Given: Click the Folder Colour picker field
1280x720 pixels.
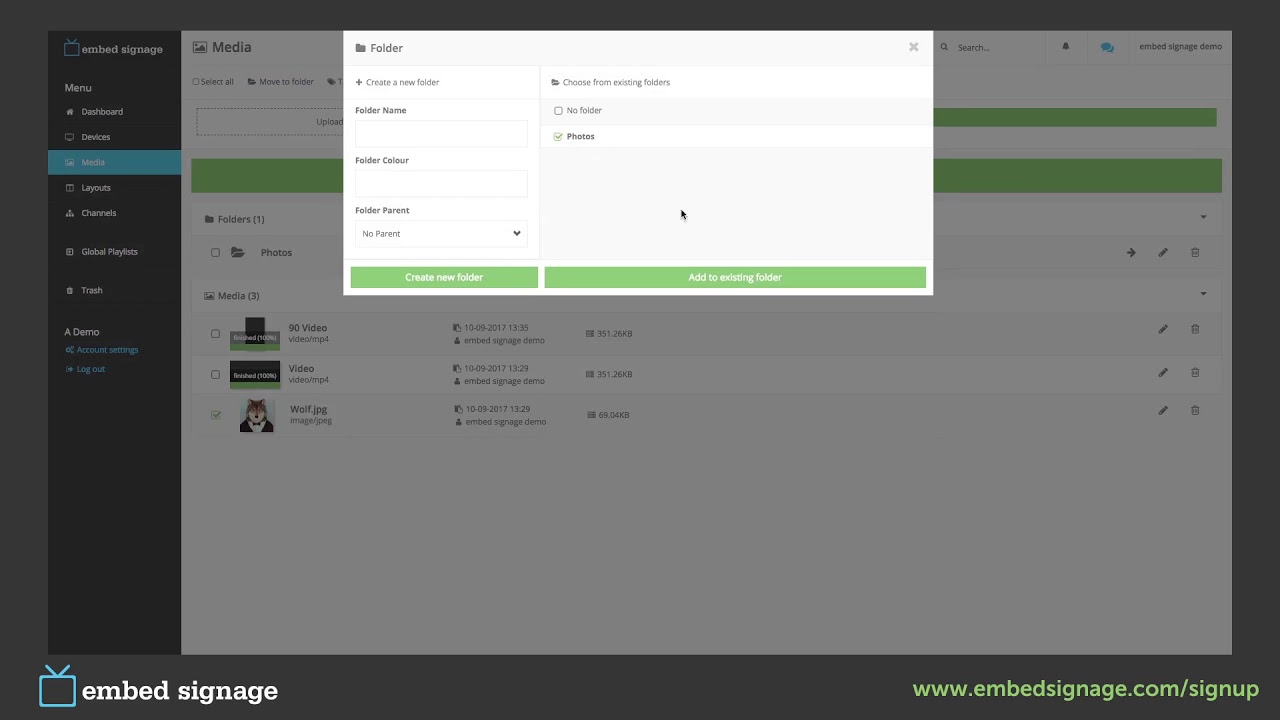Looking at the screenshot, I should pyautogui.click(x=441, y=184).
